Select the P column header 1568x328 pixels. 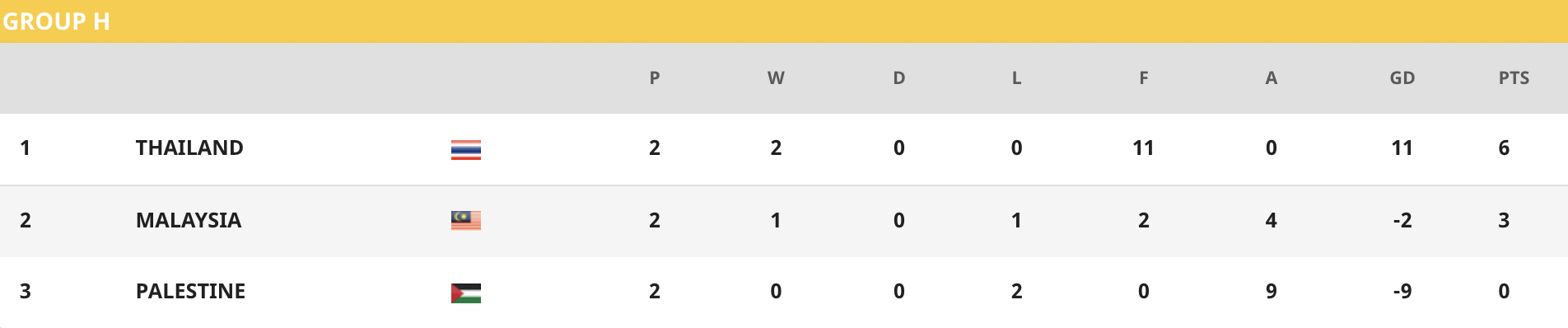pyautogui.click(x=655, y=78)
